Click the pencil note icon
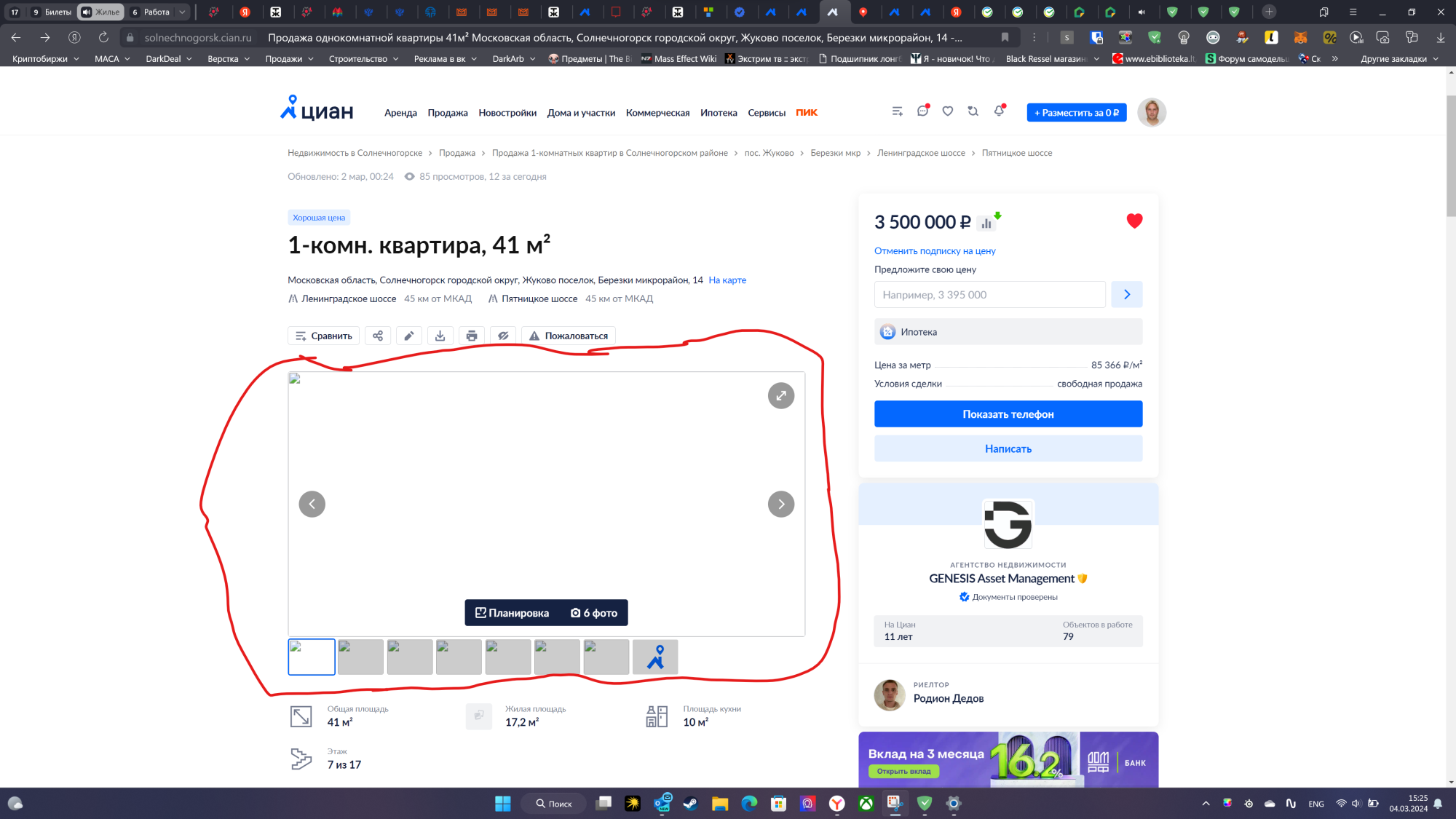This screenshot has width=1456, height=819. tap(409, 336)
